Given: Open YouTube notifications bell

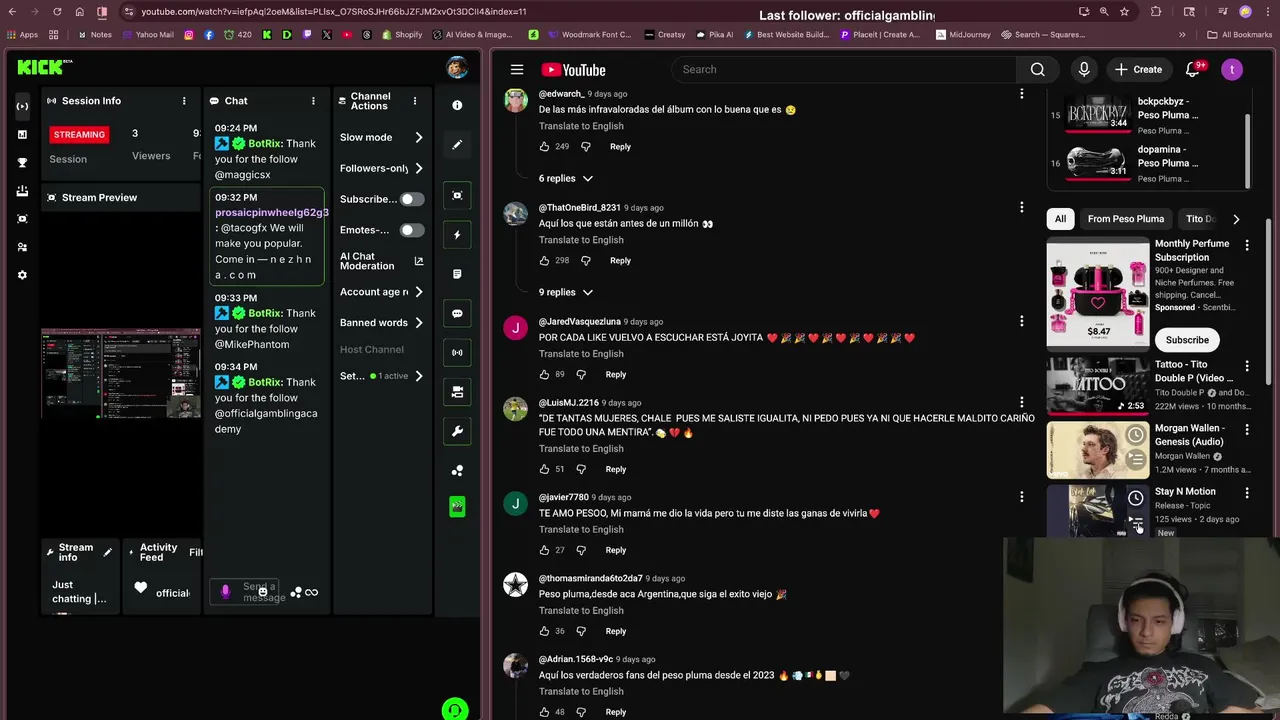Looking at the screenshot, I should 1192,69.
